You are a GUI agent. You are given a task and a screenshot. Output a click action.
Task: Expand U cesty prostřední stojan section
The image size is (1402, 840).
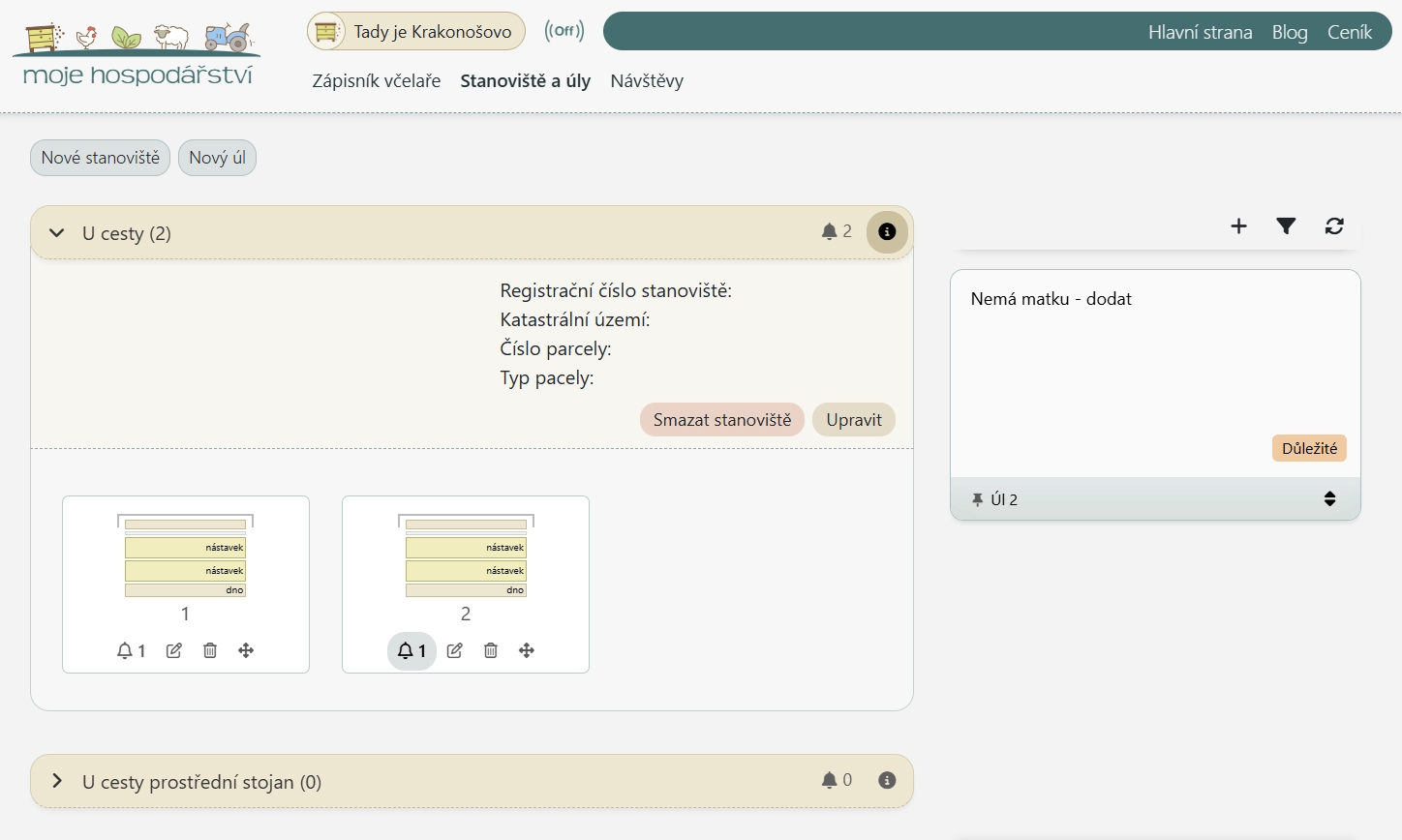click(57, 781)
